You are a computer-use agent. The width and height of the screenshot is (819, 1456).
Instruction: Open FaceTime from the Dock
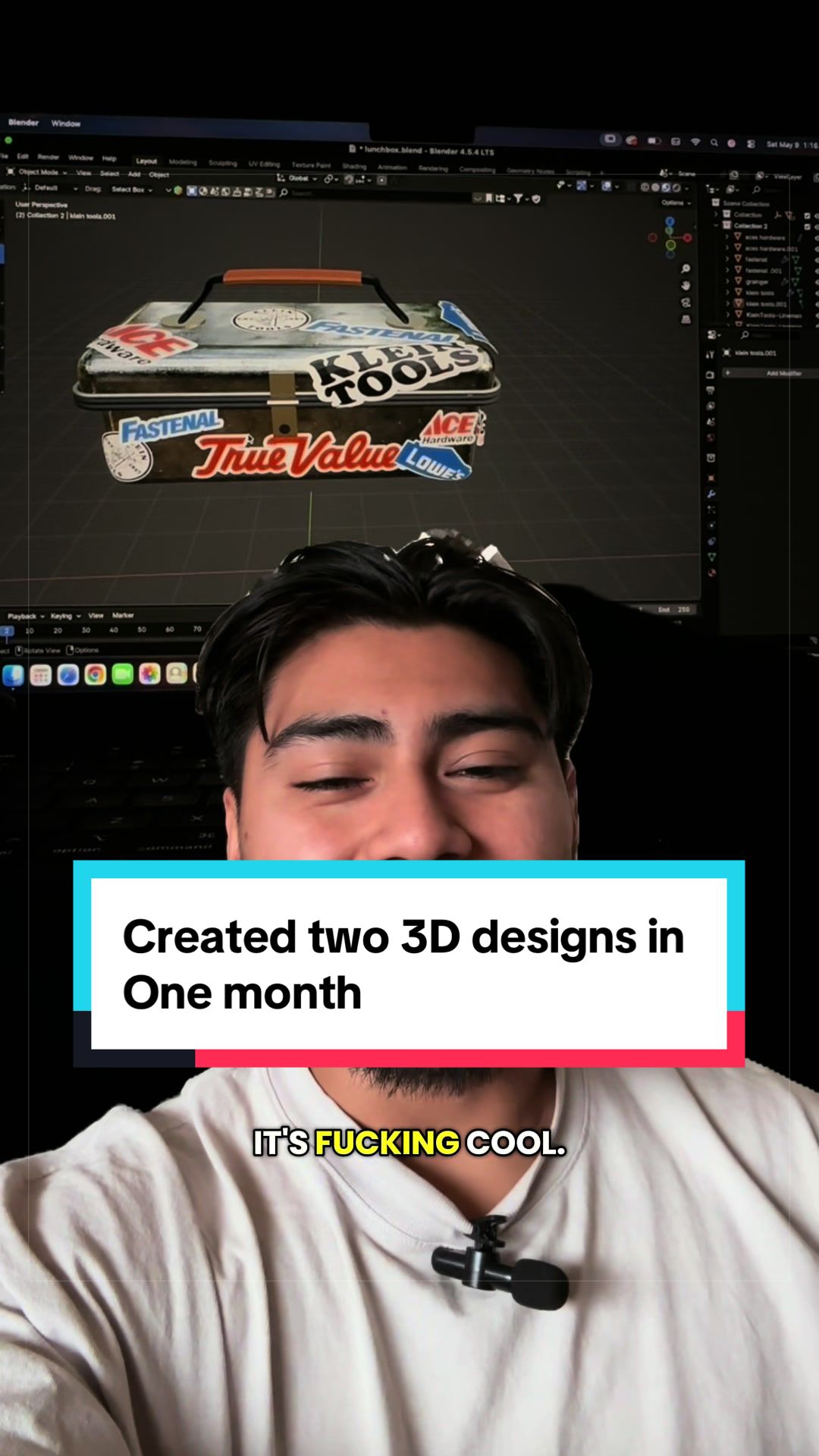(x=123, y=674)
